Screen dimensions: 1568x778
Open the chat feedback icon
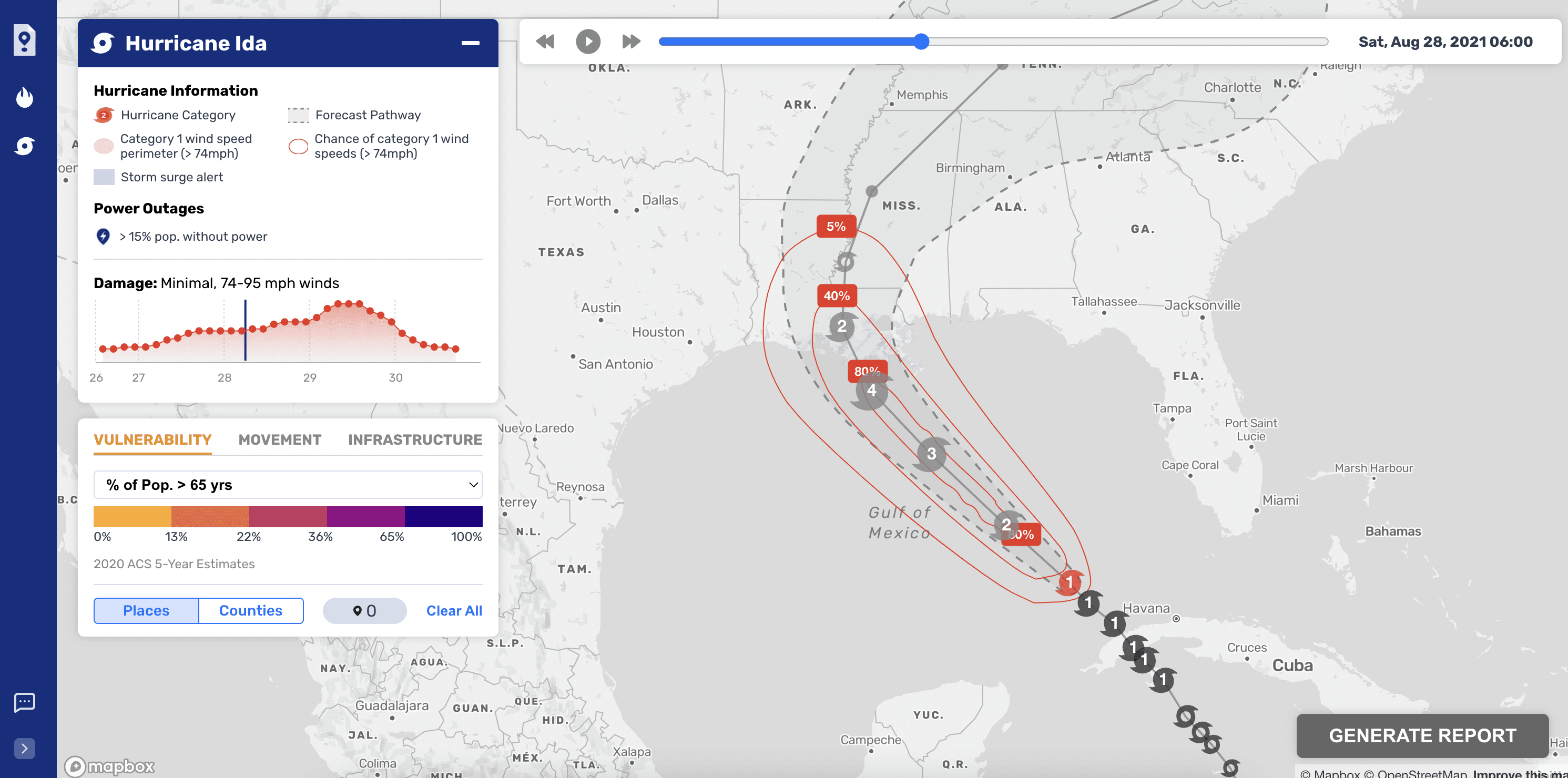(24, 702)
